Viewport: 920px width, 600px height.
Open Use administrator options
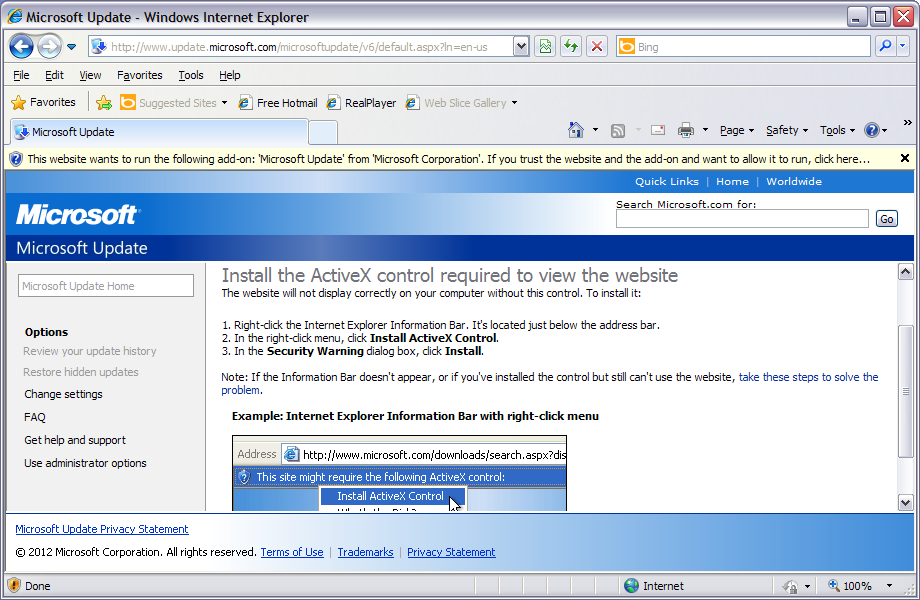coord(85,463)
